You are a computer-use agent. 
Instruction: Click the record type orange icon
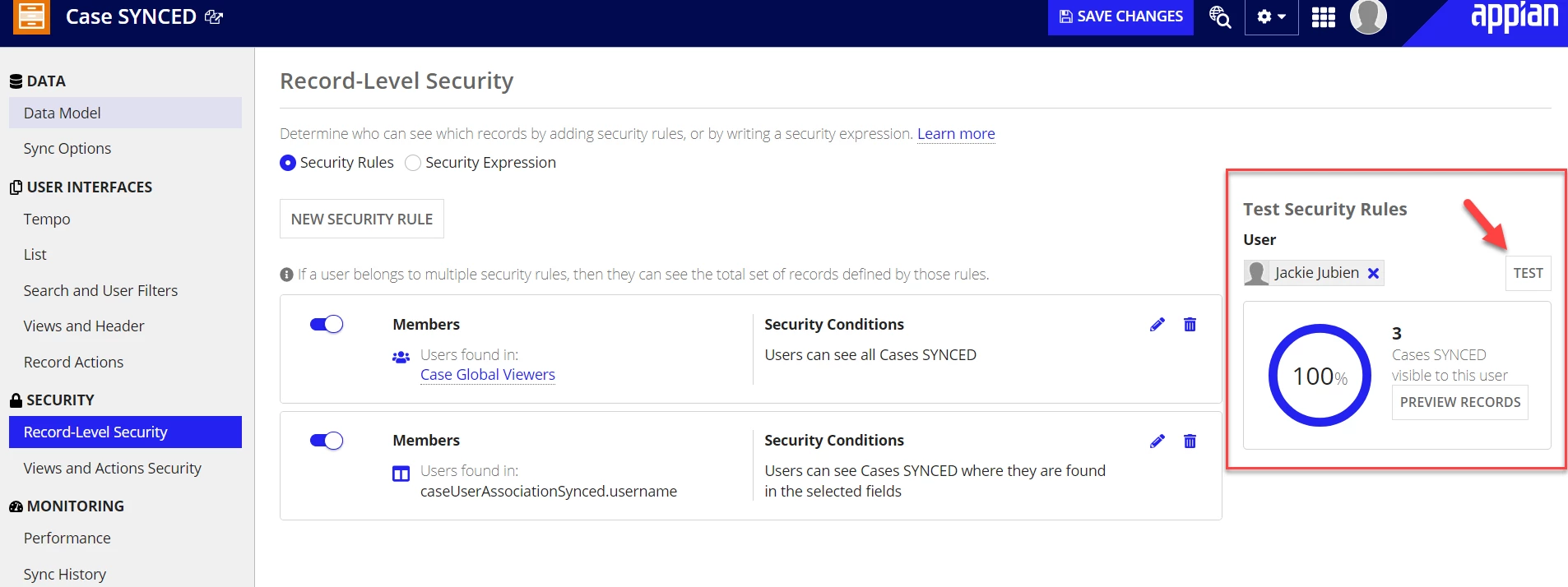point(31,16)
